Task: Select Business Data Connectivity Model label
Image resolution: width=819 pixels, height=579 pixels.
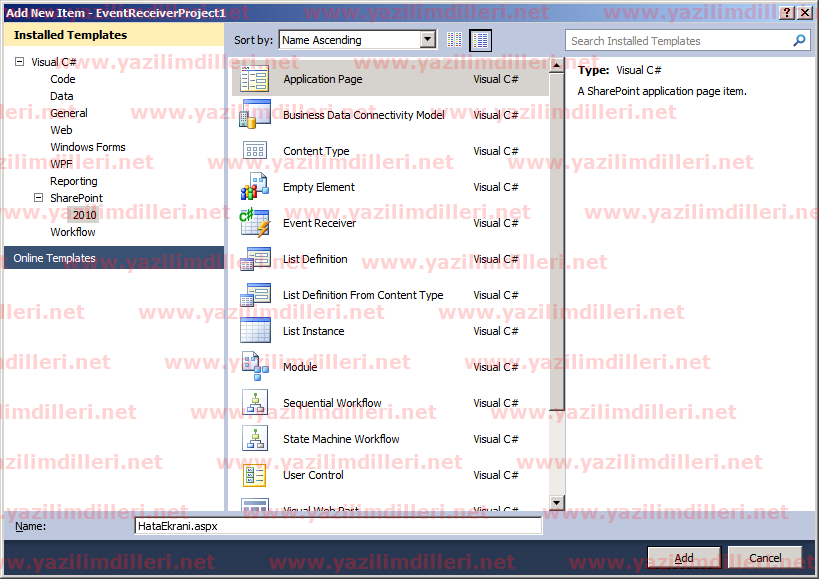Action: (364, 115)
